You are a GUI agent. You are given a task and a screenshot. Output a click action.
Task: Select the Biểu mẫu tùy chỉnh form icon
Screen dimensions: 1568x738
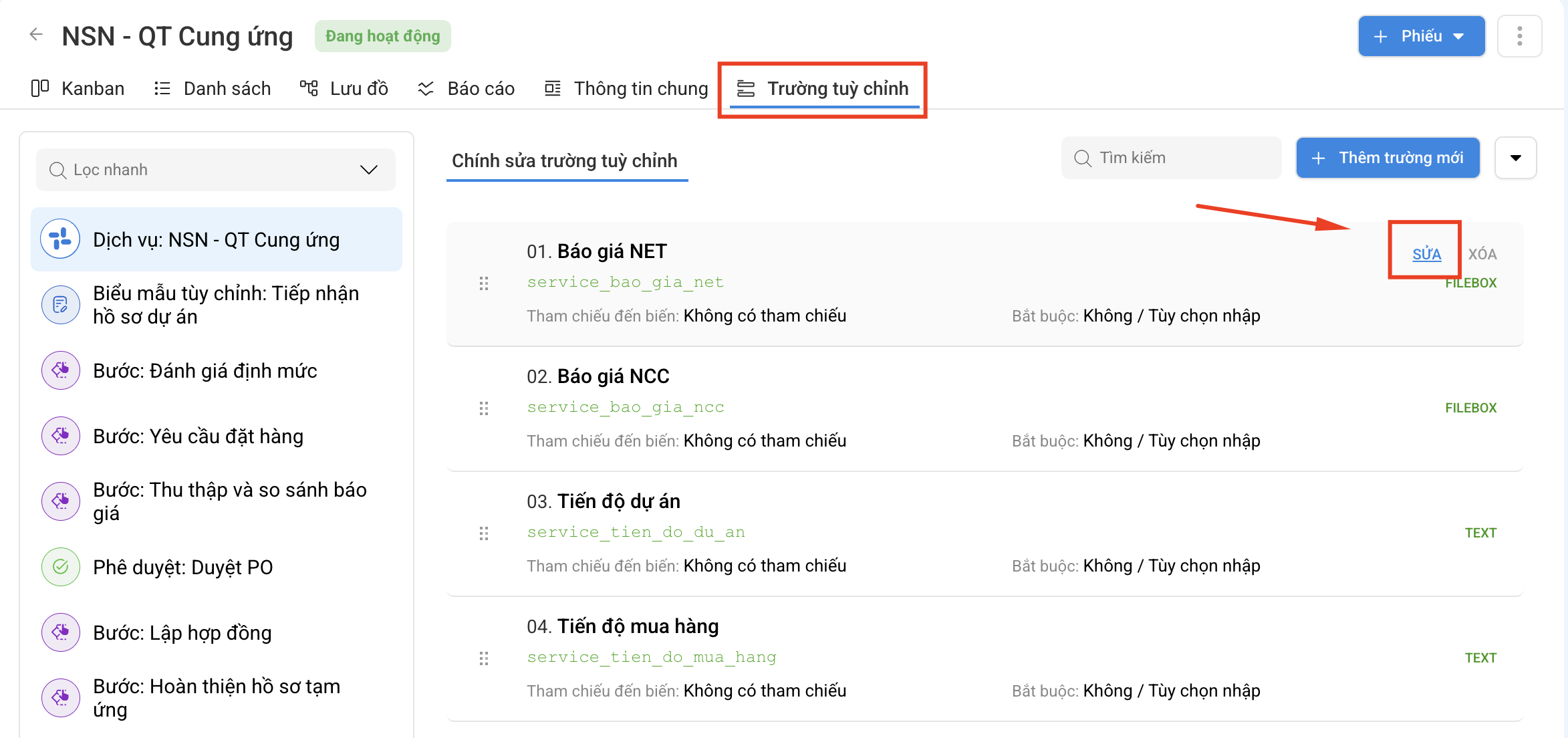pyautogui.click(x=60, y=305)
